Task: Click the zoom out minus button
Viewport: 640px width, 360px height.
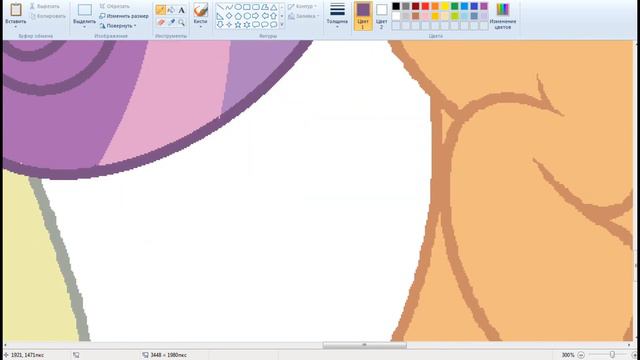Action: 581,355
